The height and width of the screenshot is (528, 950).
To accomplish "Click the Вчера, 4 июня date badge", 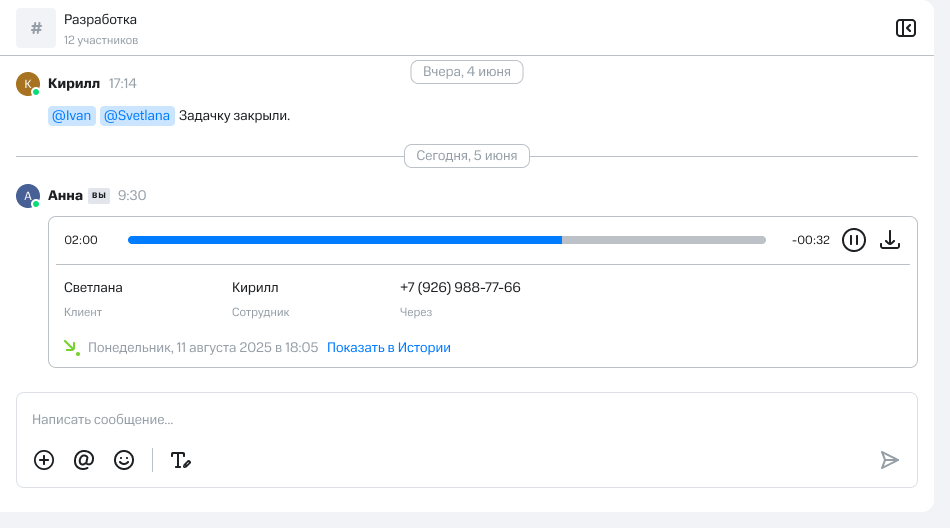I will 467,72.
